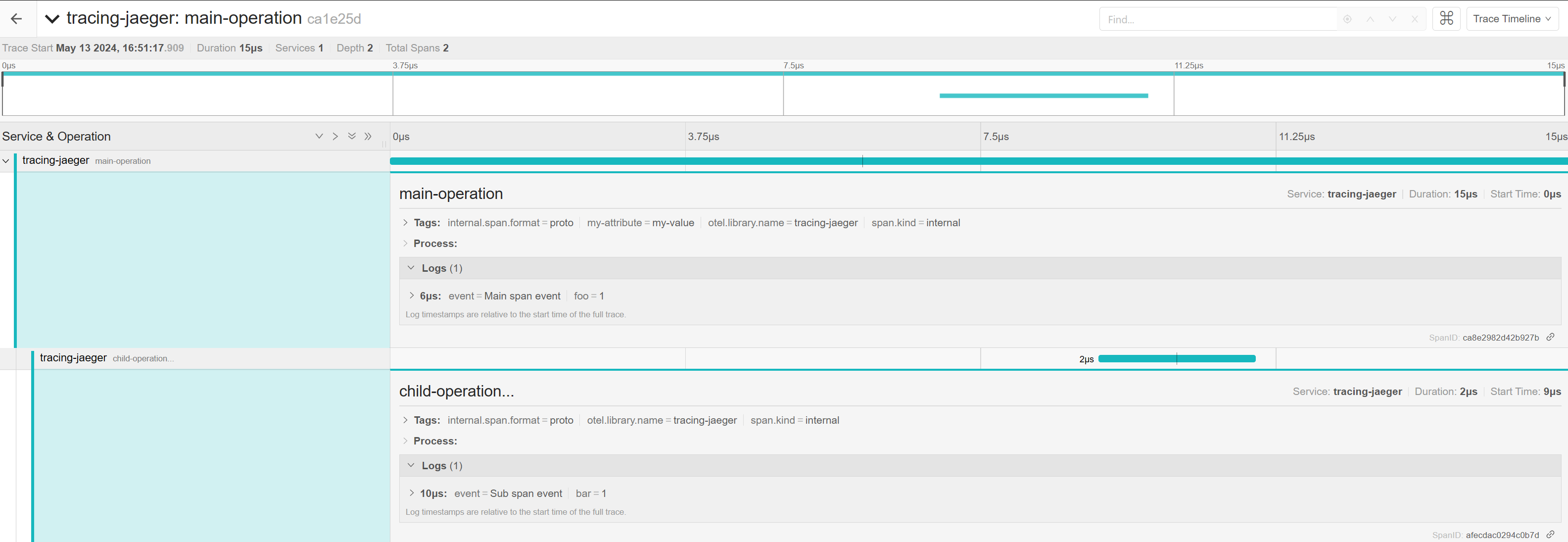
Task: Expand one level using single down chevron
Action: [319, 137]
